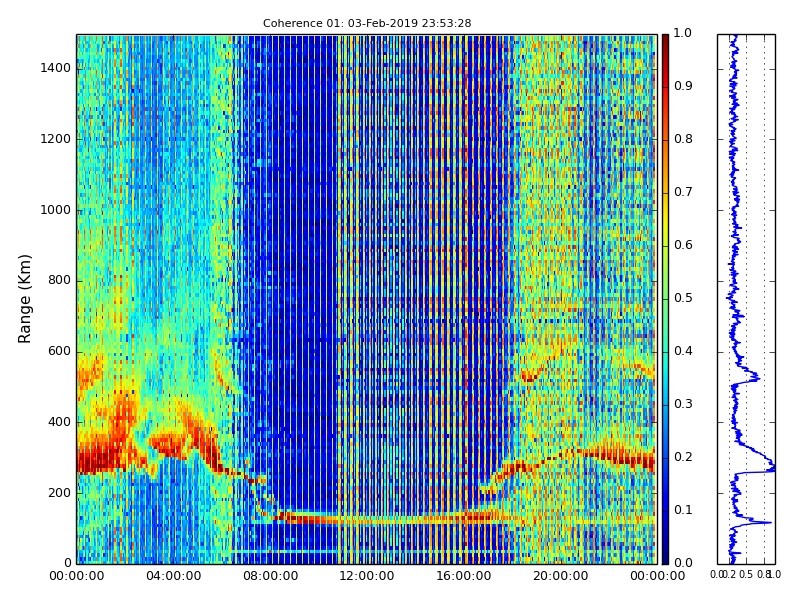The image size is (800, 600).
Task: Click the dark red top of the colorbar
Action: [665, 43]
